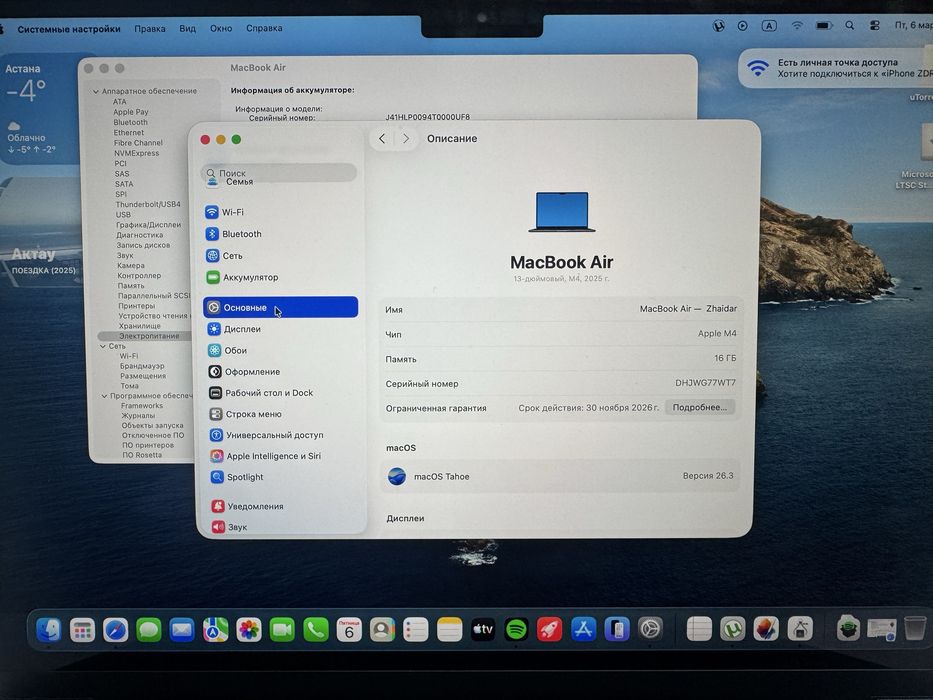Open the battery status menu bar icon
The width and height of the screenshot is (933, 700).
pos(824,26)
